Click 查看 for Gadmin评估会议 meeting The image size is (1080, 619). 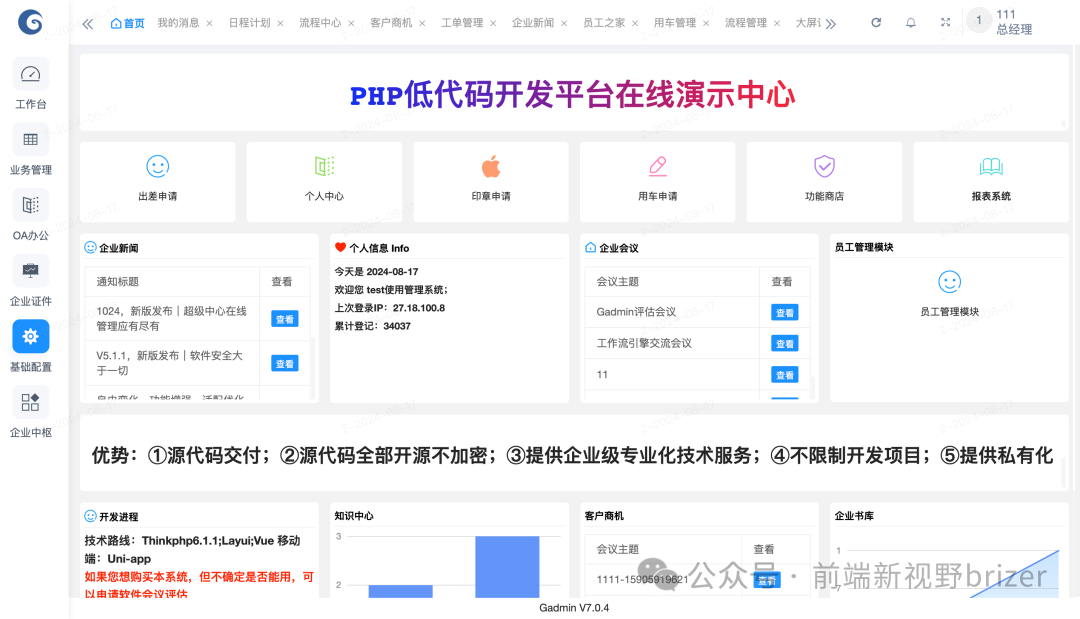point(784,312)
